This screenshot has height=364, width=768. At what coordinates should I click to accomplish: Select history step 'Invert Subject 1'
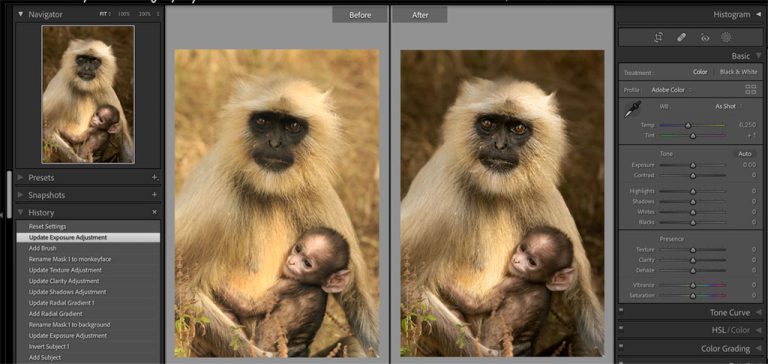point(88,346)
